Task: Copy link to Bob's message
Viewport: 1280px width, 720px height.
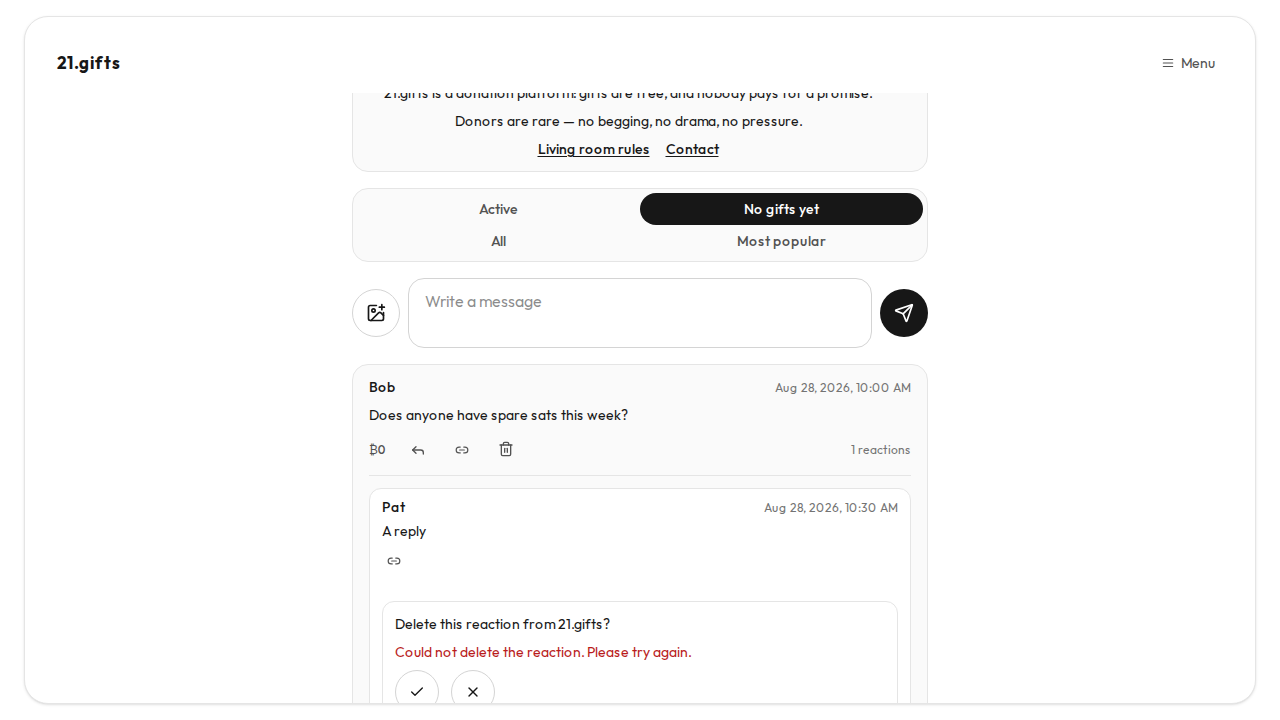Action: pyautogui.click(x=462, y=450)
